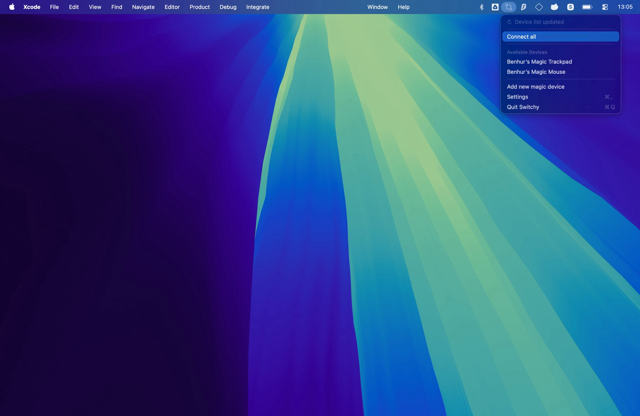
Task: Click the Bluetooth icon in the menu bar
Action: [481, 7]
